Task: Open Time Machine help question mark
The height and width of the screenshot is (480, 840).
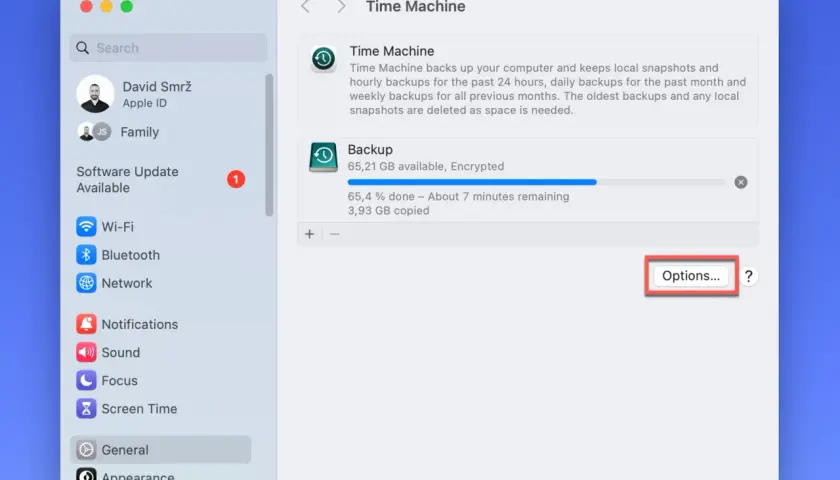Action: (748, 276)
